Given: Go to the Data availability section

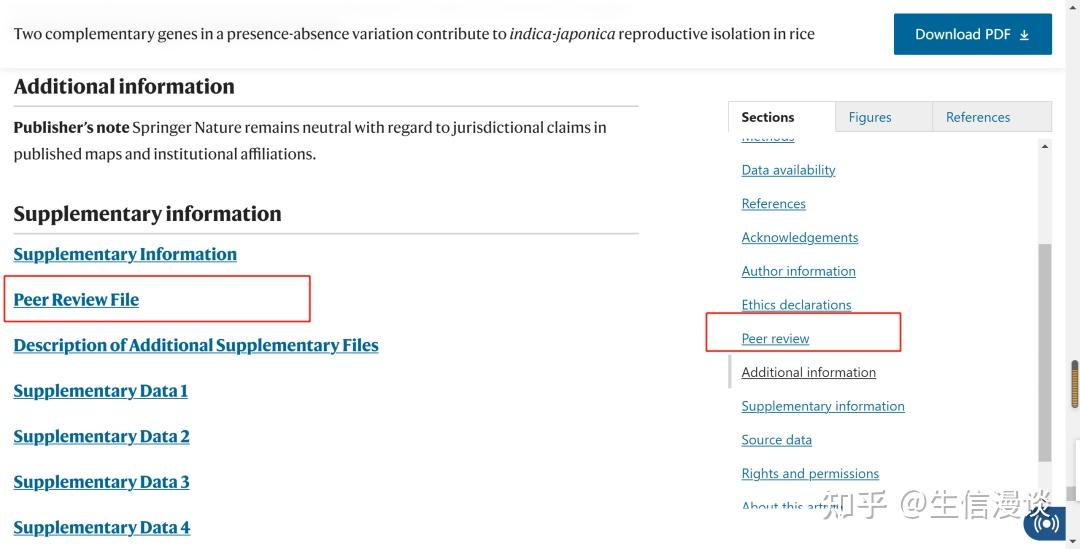Looking at the screenshot, I should coord(788,170).
